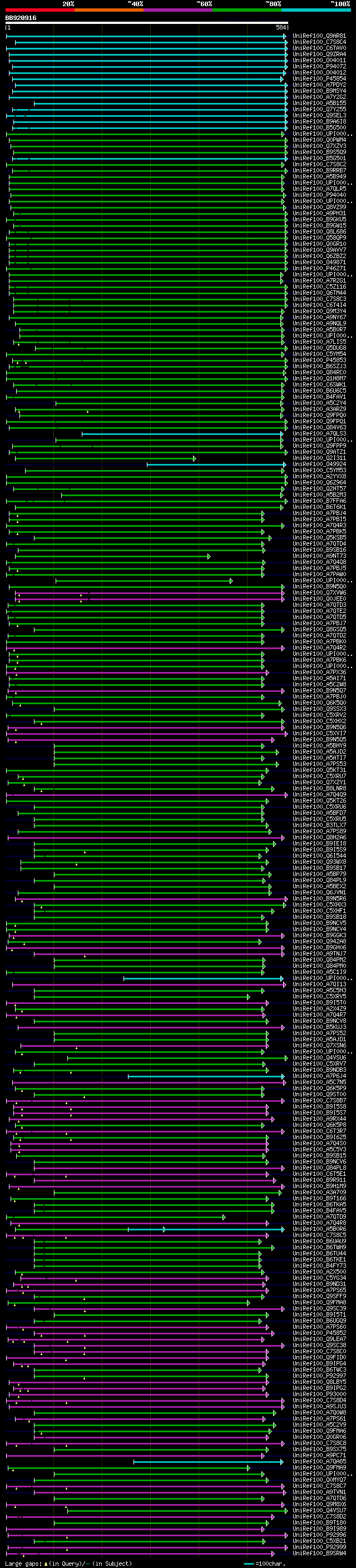Select hit label UniRef100_Q9FMA8
The width and height of the screenshot is (356, 1568).
tap(319, 1303)
